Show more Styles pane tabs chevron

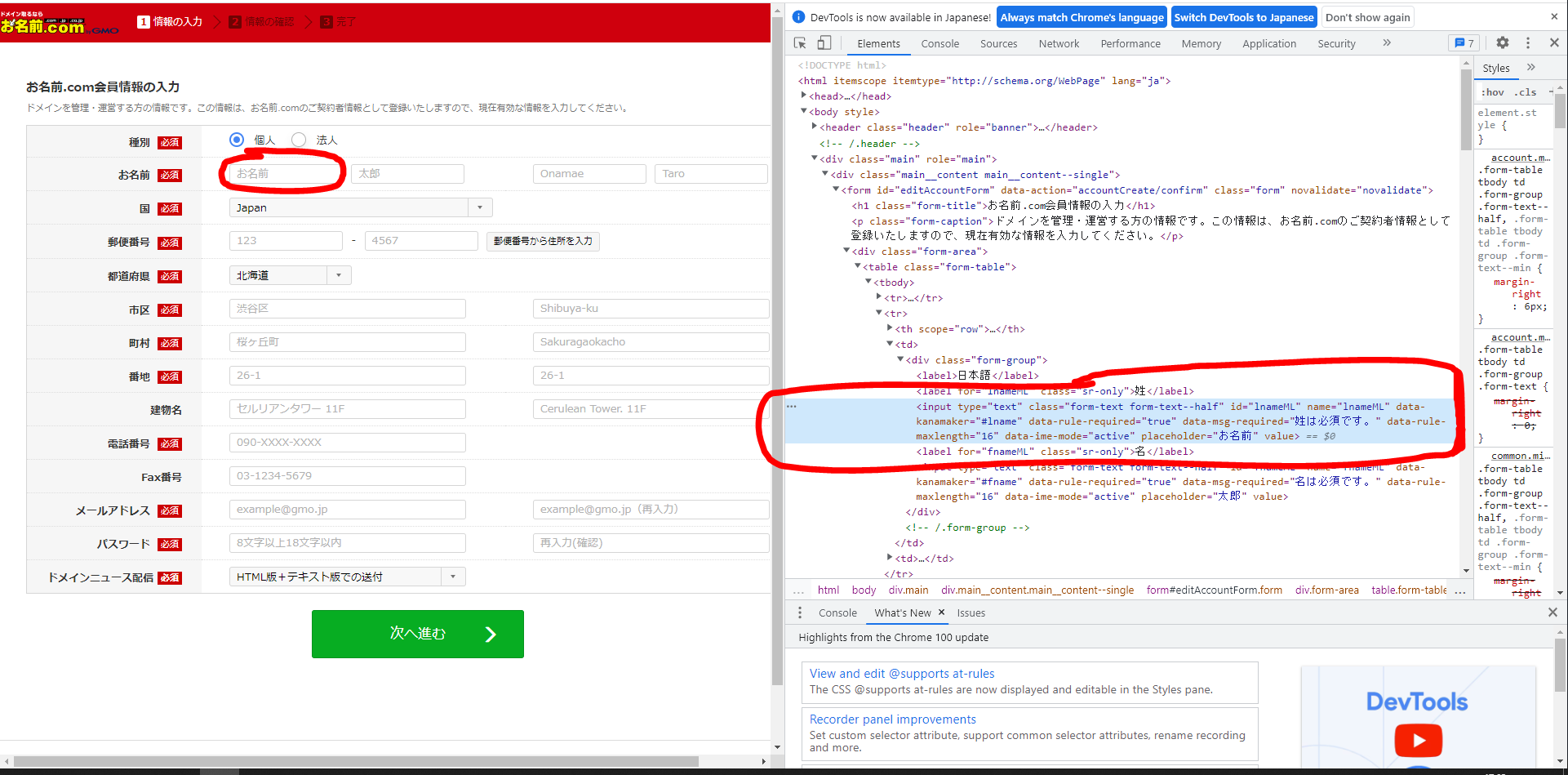click(x=1531, y=68)
